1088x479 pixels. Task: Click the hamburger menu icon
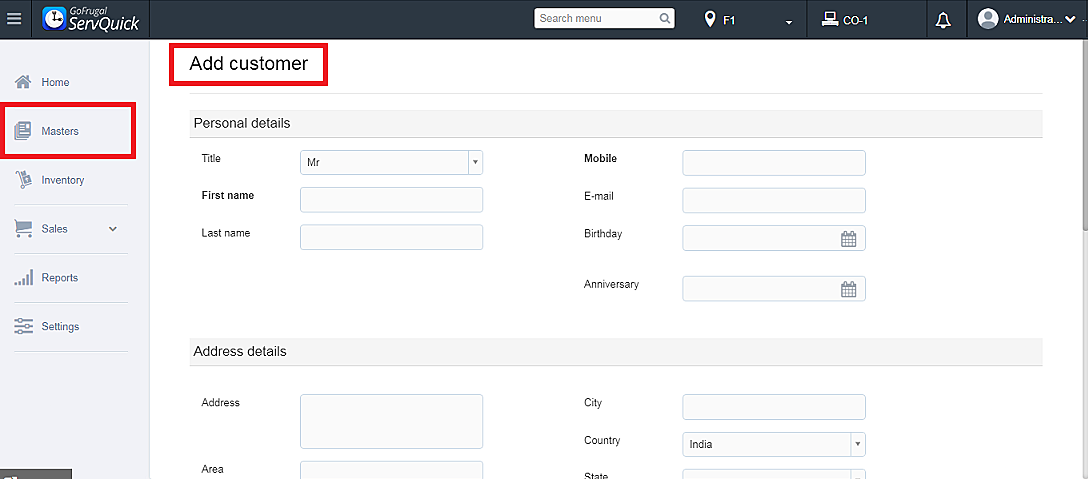click(x=13, y=19)
